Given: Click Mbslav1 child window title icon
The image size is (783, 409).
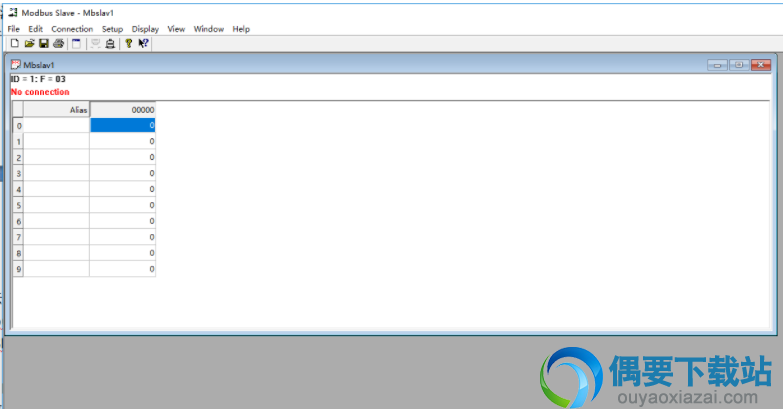Looking at the screenshot, I should coord(16,65).
